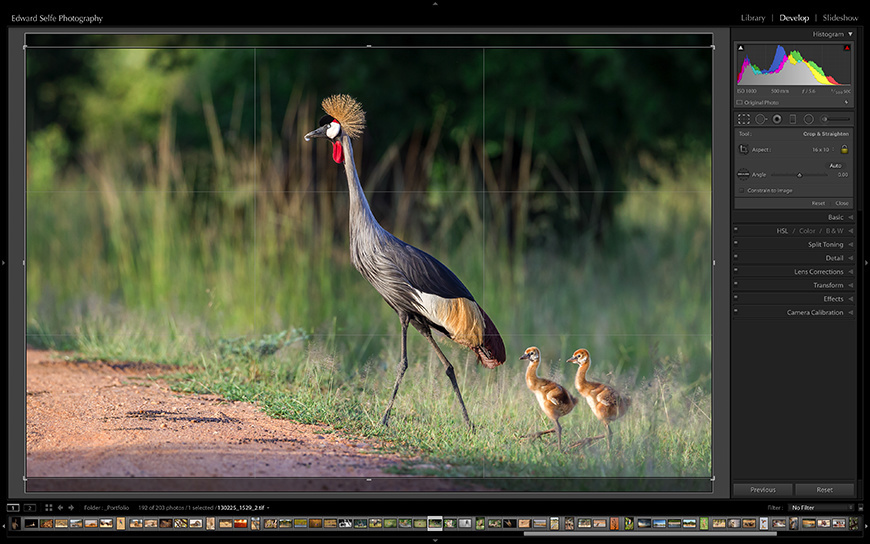Go forward with filmstrip right arrow
This screenshot has height=544, width=870.
[x=71, y=508]
